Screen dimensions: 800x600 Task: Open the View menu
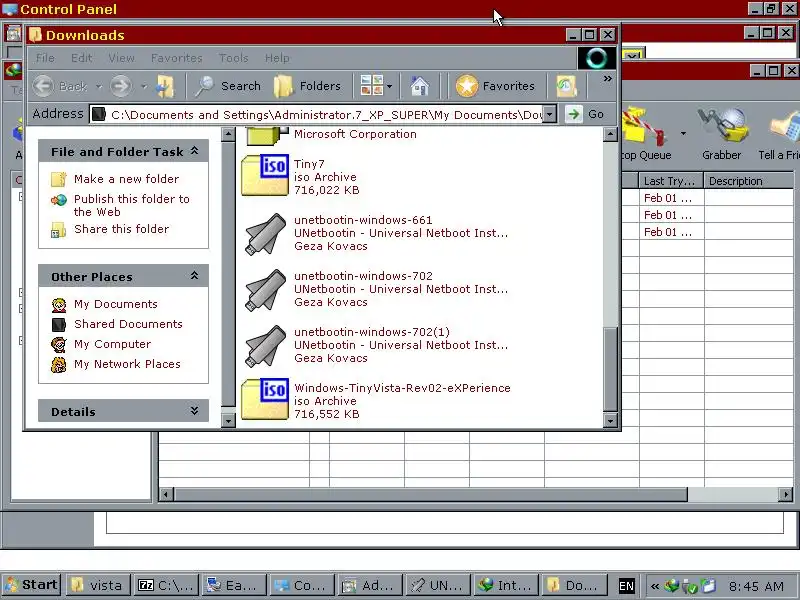click(121, 58)
